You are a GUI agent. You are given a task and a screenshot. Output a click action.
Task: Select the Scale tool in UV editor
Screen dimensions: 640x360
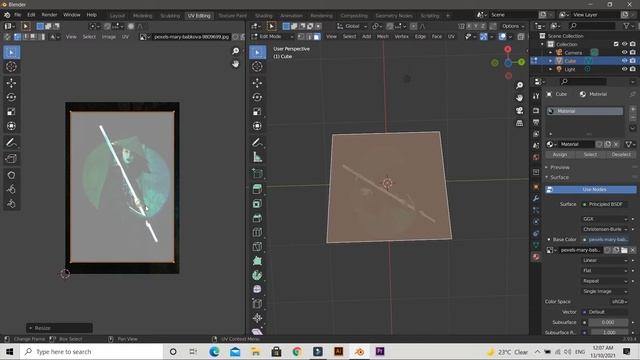tap(11, 111)
